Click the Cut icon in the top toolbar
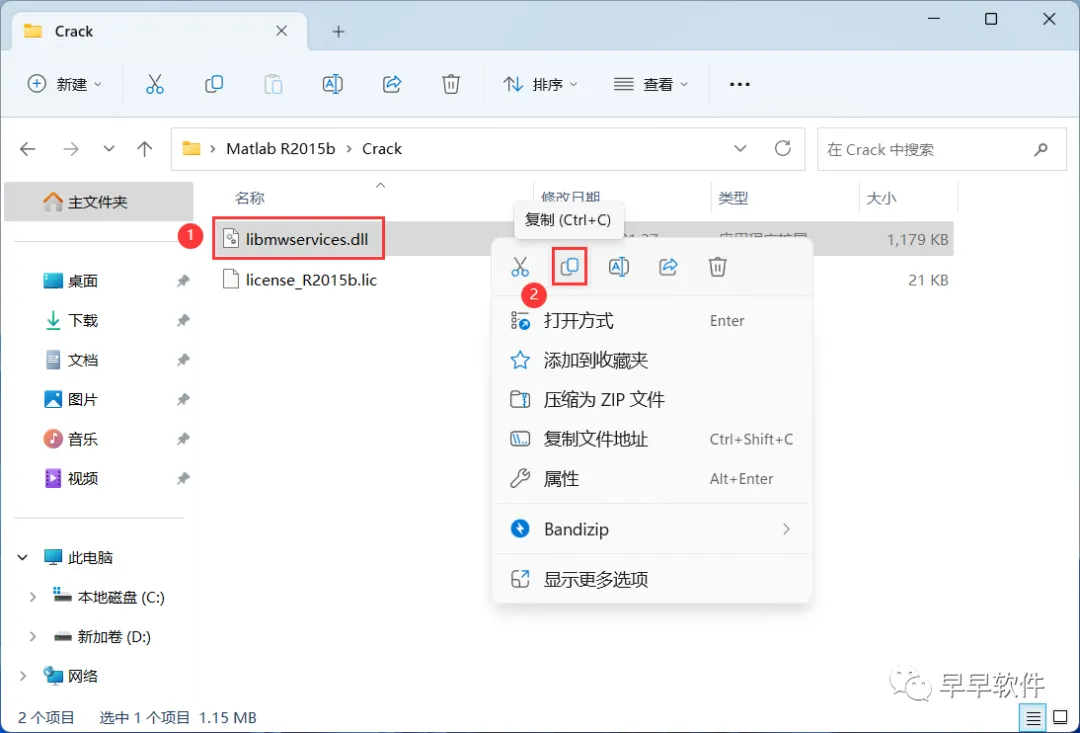Image resolution: width=1080 pixels, height=733 pixels. coord(155,84)
